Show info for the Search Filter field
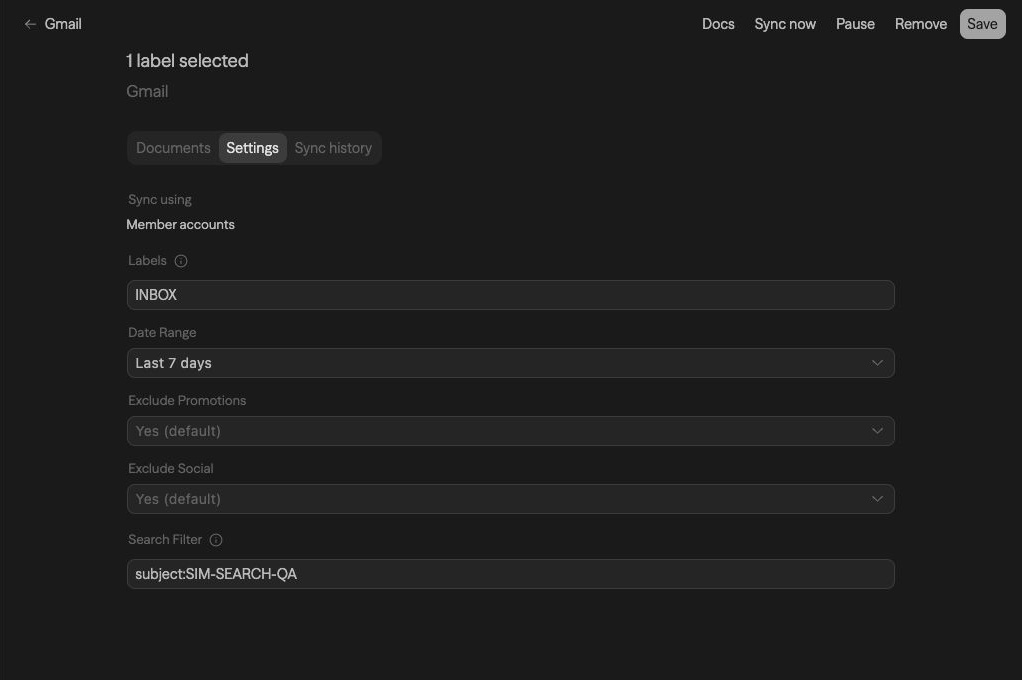 [216, 540]
